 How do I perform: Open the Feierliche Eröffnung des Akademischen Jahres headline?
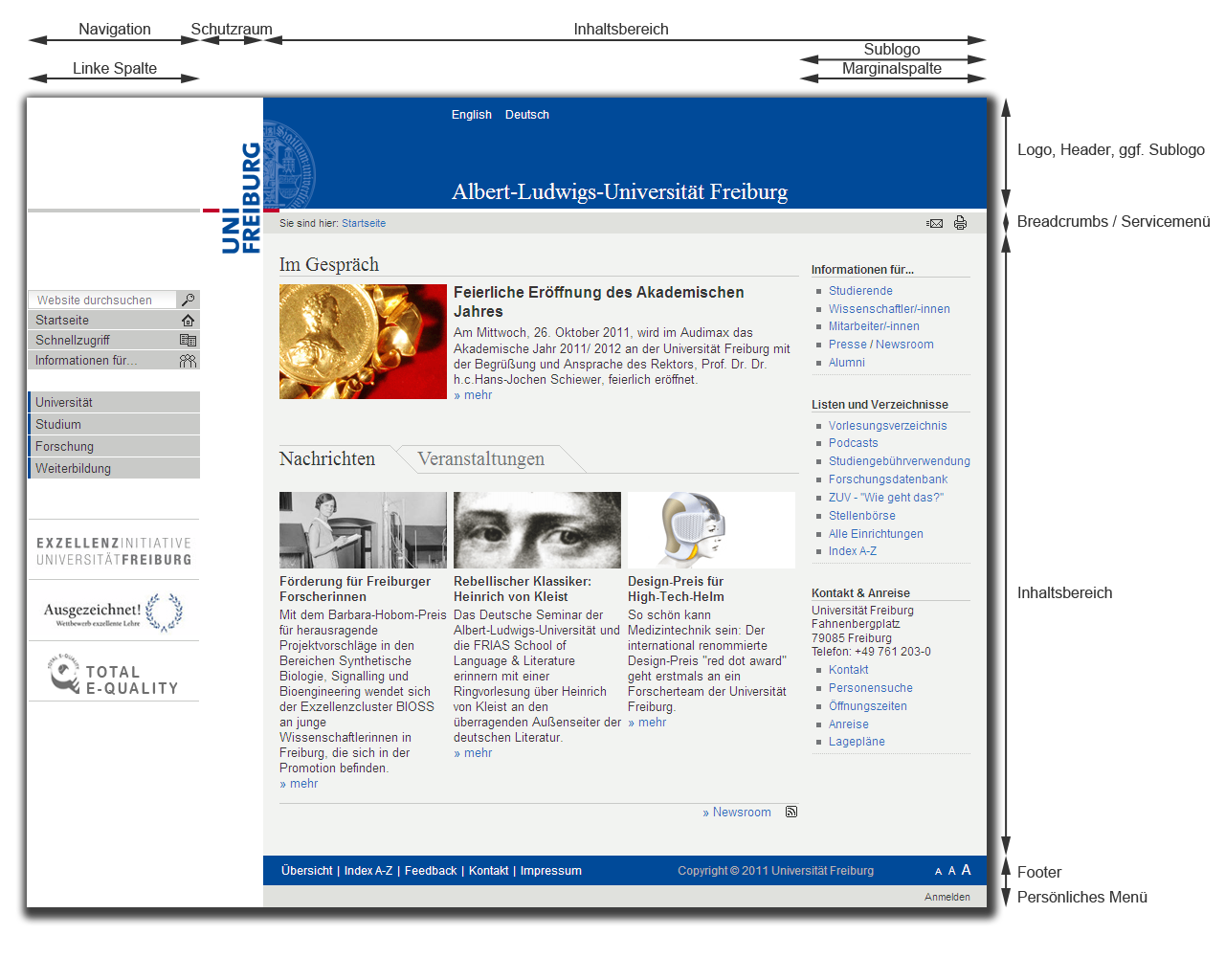599,301
